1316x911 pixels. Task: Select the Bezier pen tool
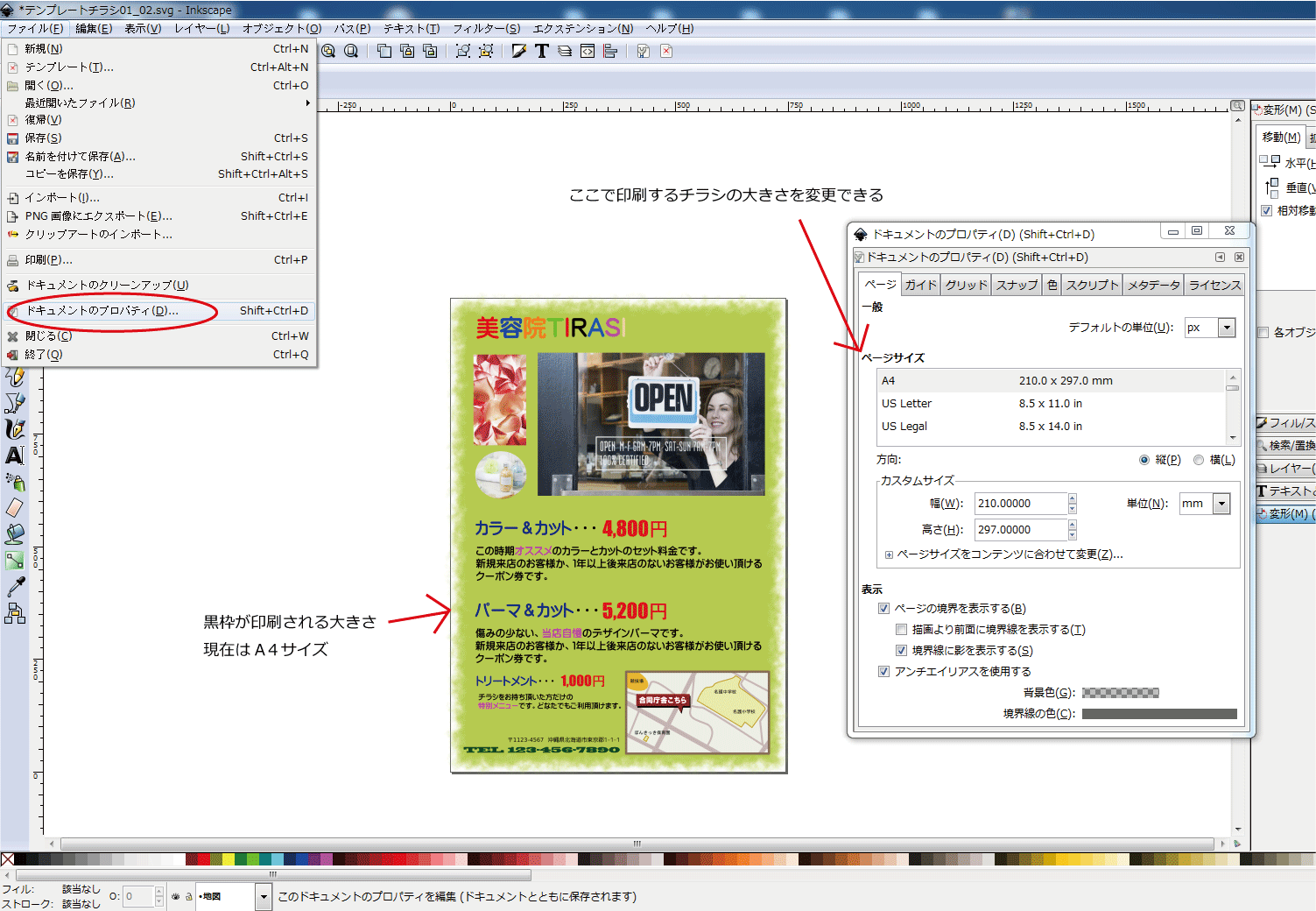(x=15, y=402)
